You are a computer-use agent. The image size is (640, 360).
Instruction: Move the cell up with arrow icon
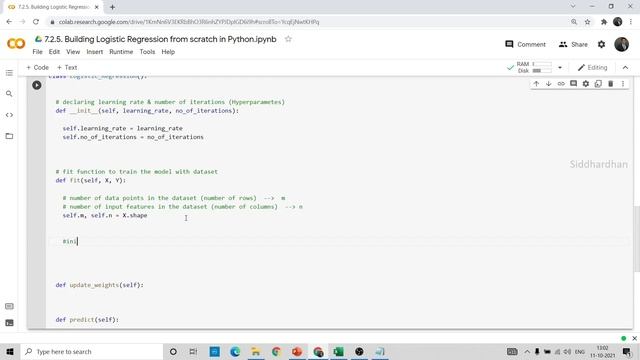tap(536, 84)
